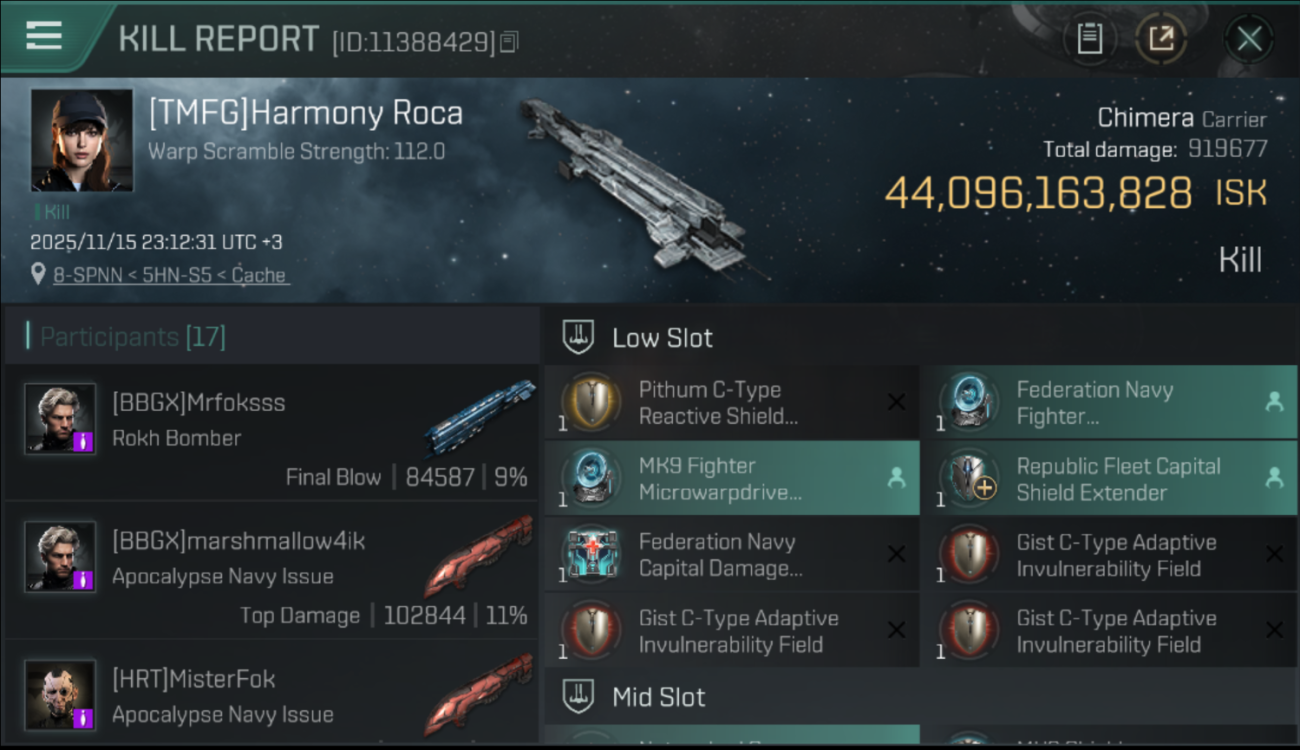Select Federation Navy Capital Damage module icon

[590, 555]
